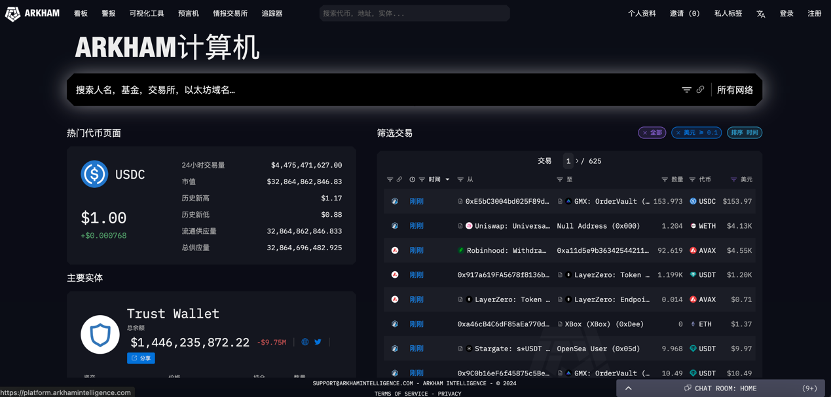
Task: Open Trust Wallet Twitter icon
Action: tap(318, 342)
